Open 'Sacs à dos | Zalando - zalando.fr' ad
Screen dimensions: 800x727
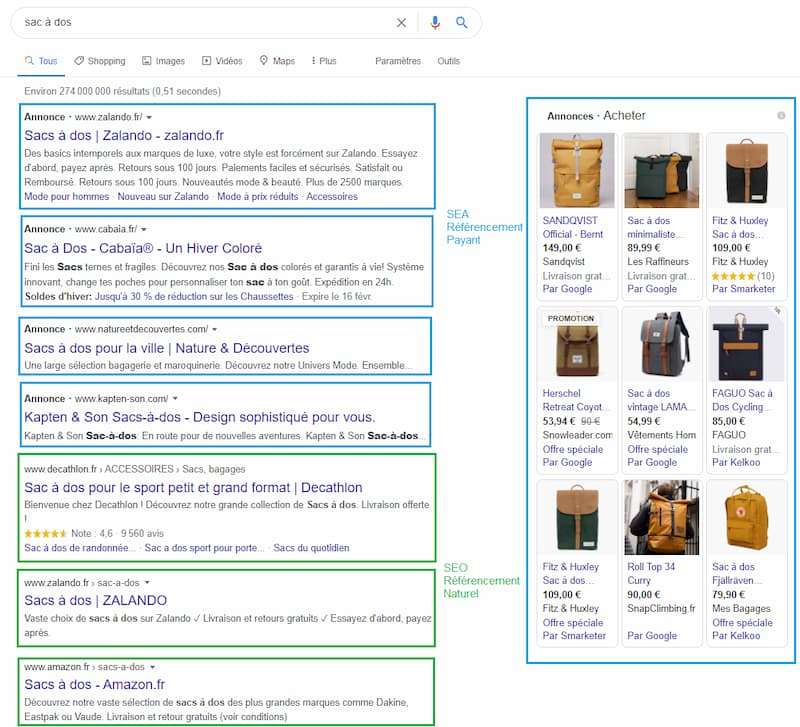point(124,136)
